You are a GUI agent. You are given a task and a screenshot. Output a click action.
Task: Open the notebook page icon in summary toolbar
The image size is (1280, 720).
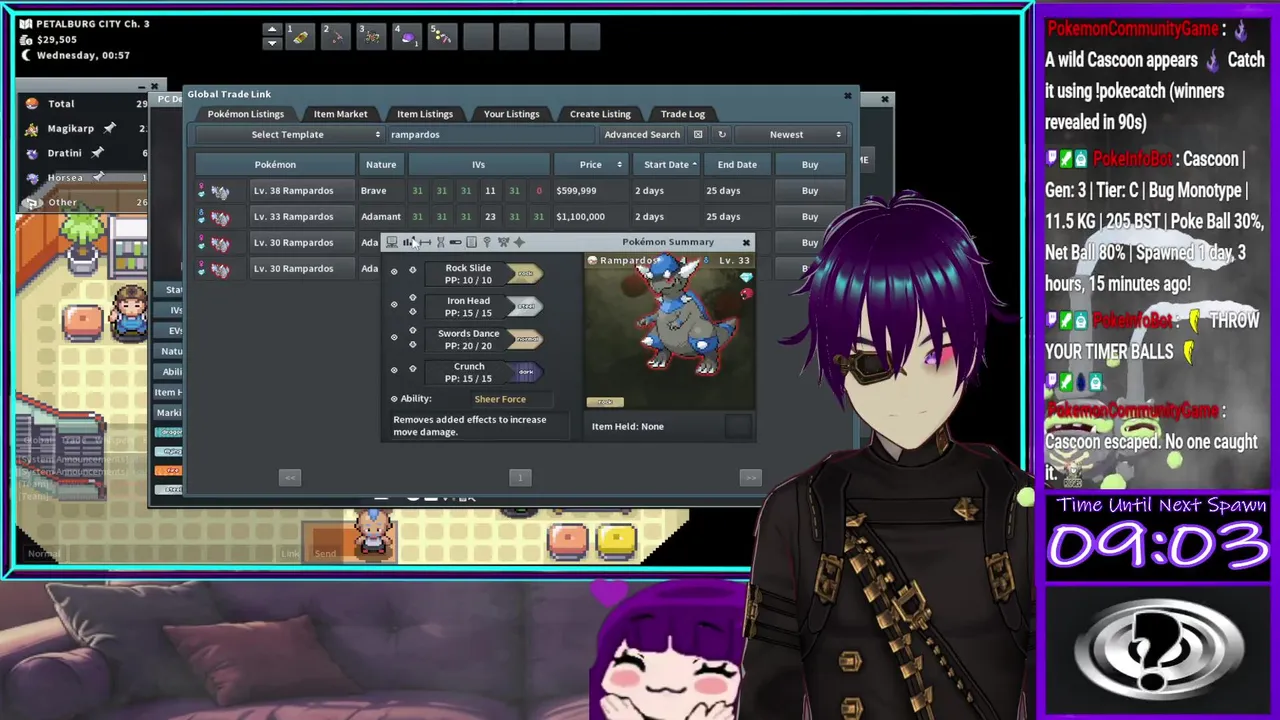[471, 242]
